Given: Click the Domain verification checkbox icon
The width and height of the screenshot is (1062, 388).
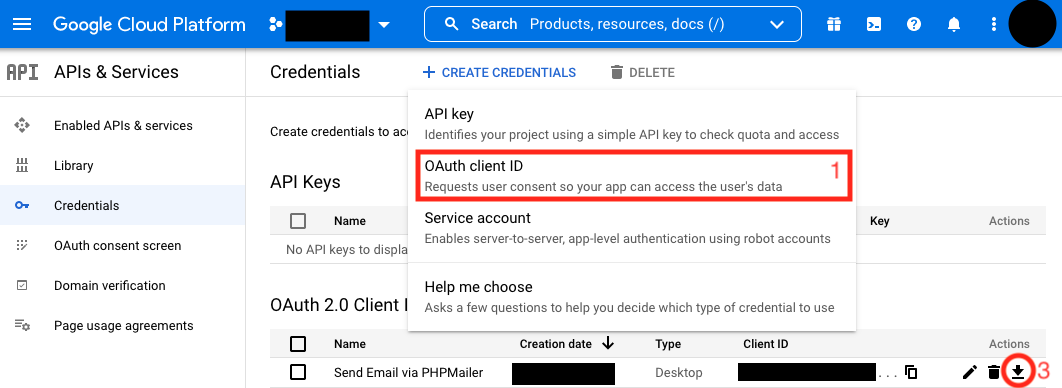Looking at the screenshot, I should click(x=22, y=285).
